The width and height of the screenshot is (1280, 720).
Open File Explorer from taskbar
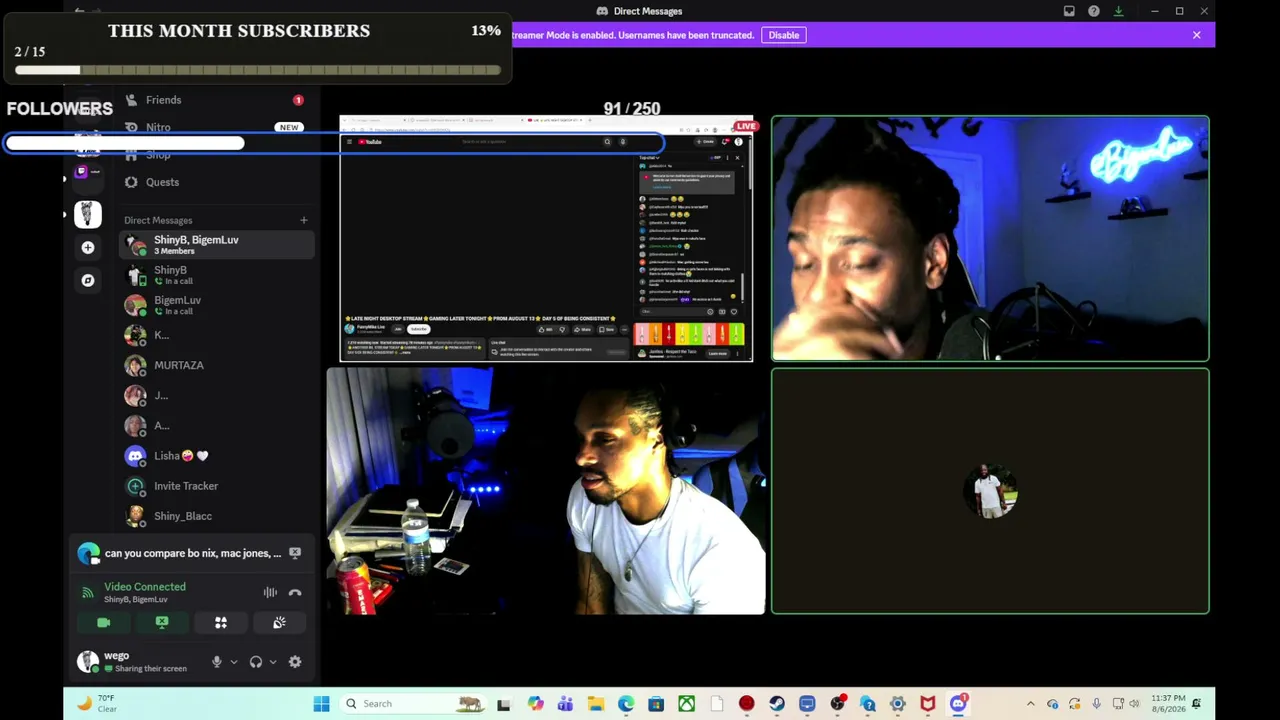(x=595, y=704)
